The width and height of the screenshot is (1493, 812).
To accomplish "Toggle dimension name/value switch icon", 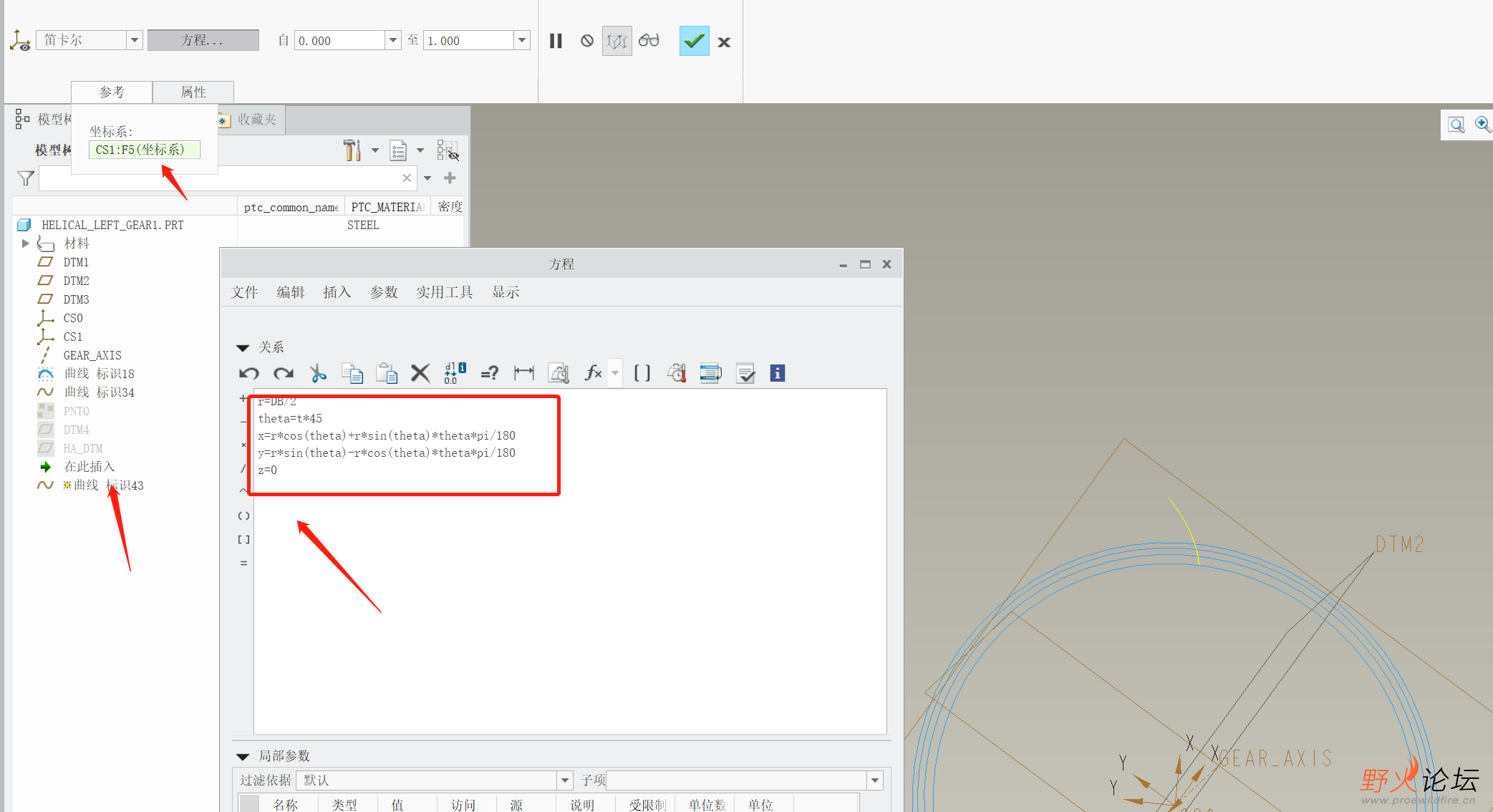I will point(455,373).
